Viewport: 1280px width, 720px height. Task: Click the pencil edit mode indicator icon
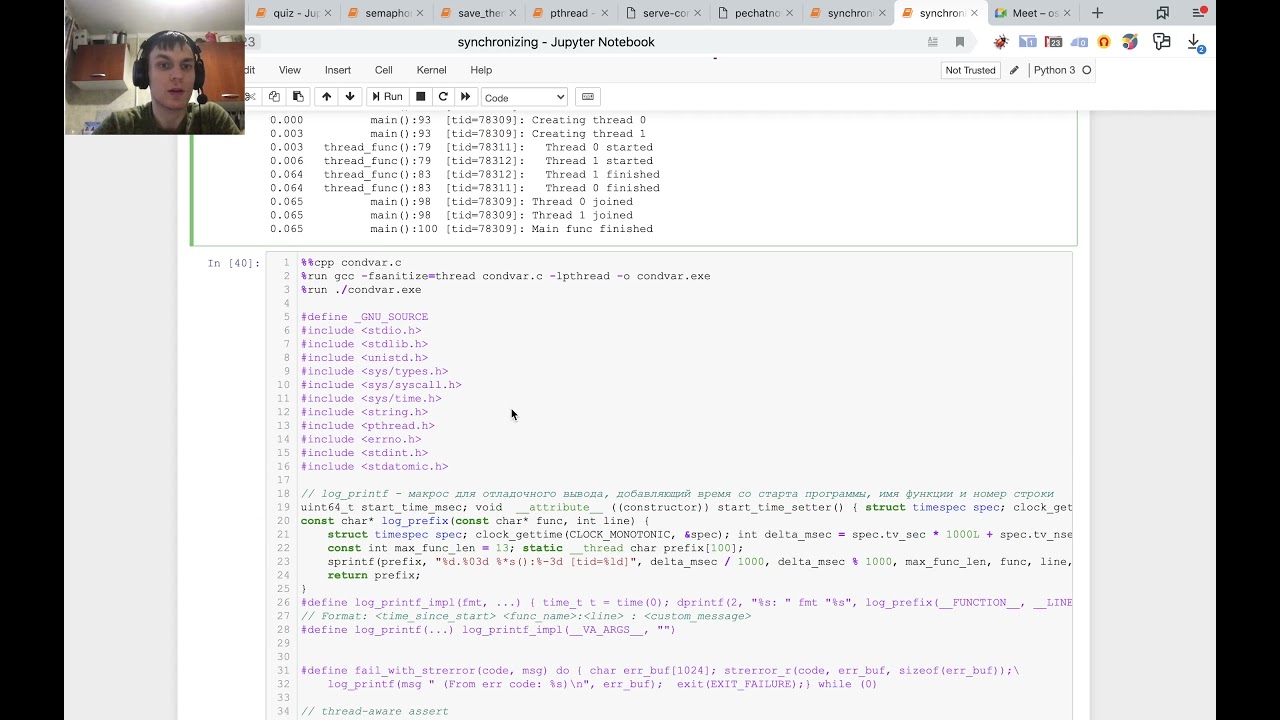(1015, 70)
